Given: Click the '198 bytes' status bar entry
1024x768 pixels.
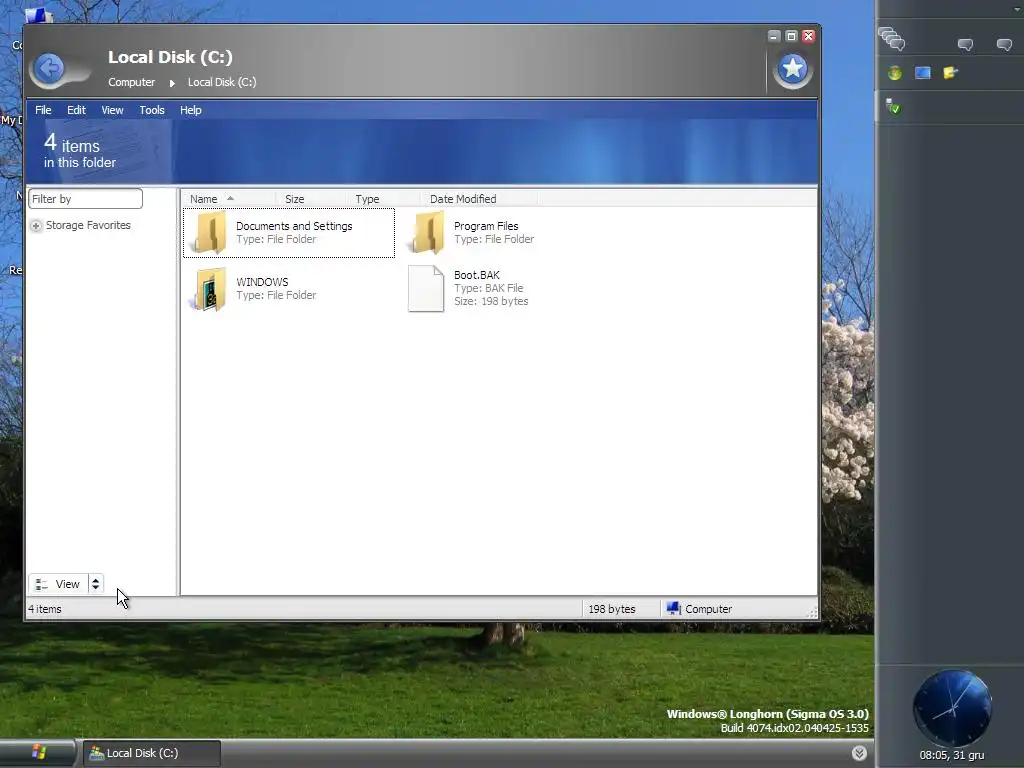Looking at the screenshot, I should tap(612, 609).
